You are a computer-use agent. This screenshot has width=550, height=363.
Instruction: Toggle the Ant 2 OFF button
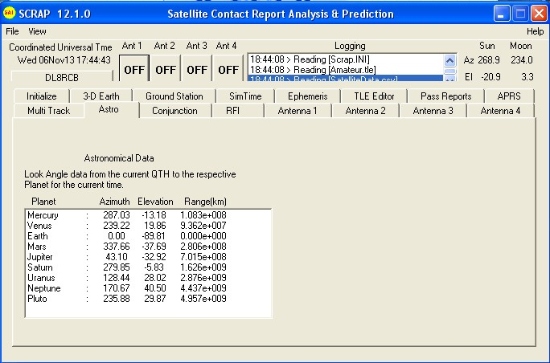pos(166,68)
